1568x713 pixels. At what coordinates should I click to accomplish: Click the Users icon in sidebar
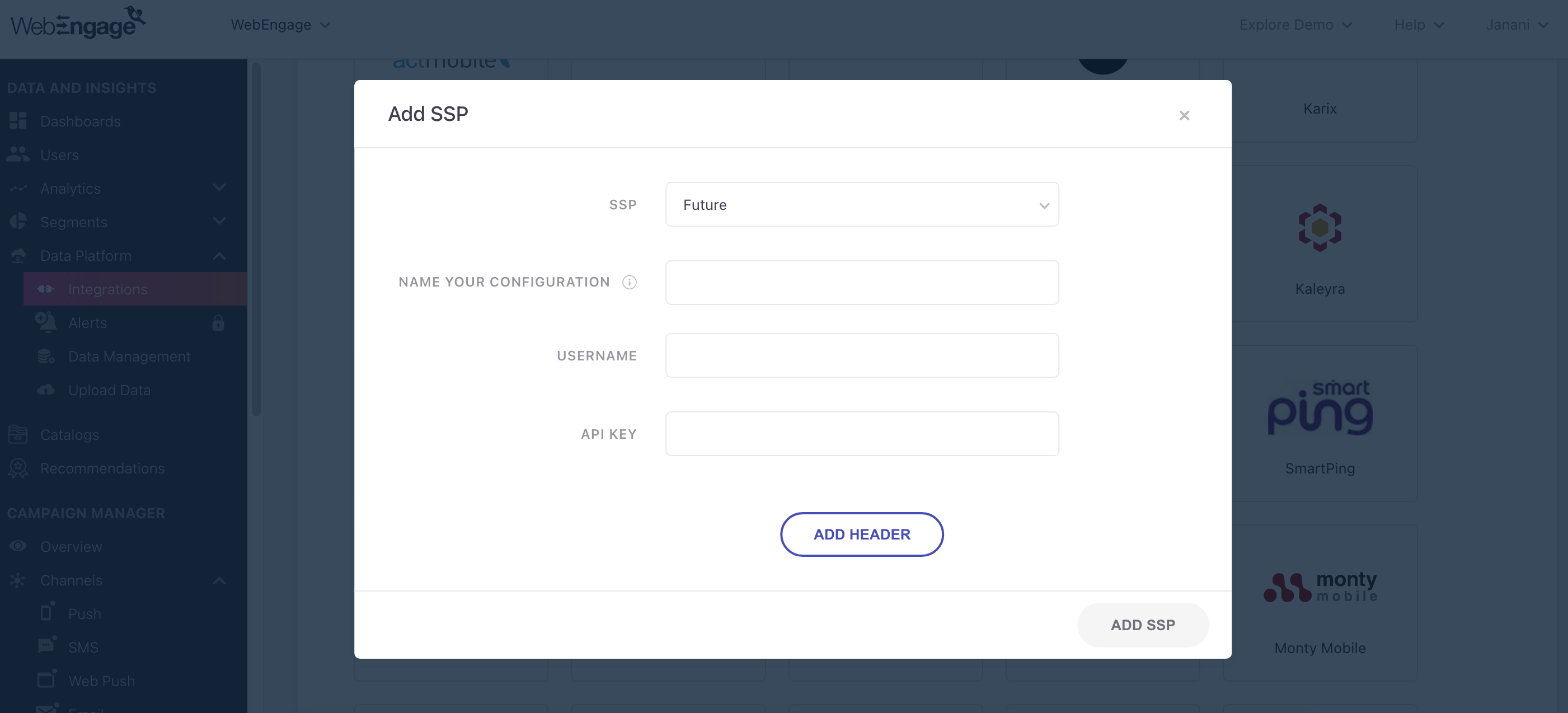[x=18, y=154]
